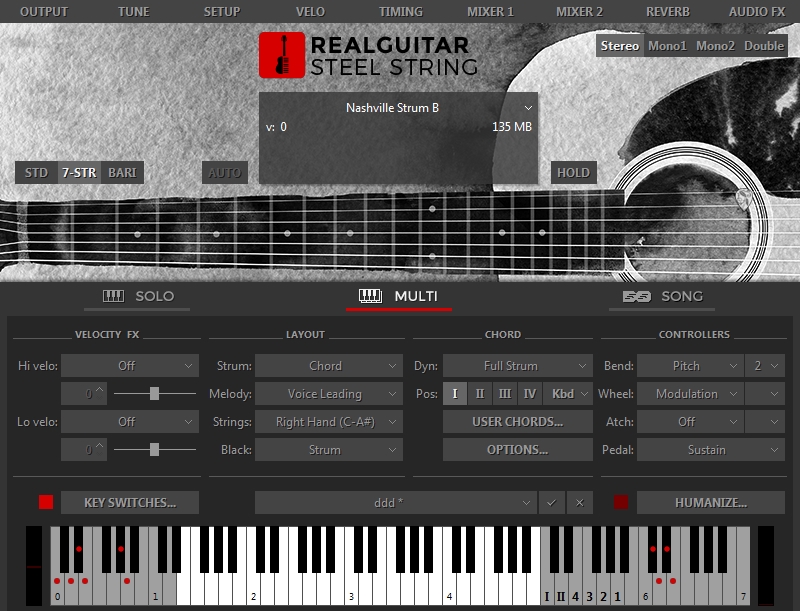Enable the HOLD toggle button

(573, 172)
